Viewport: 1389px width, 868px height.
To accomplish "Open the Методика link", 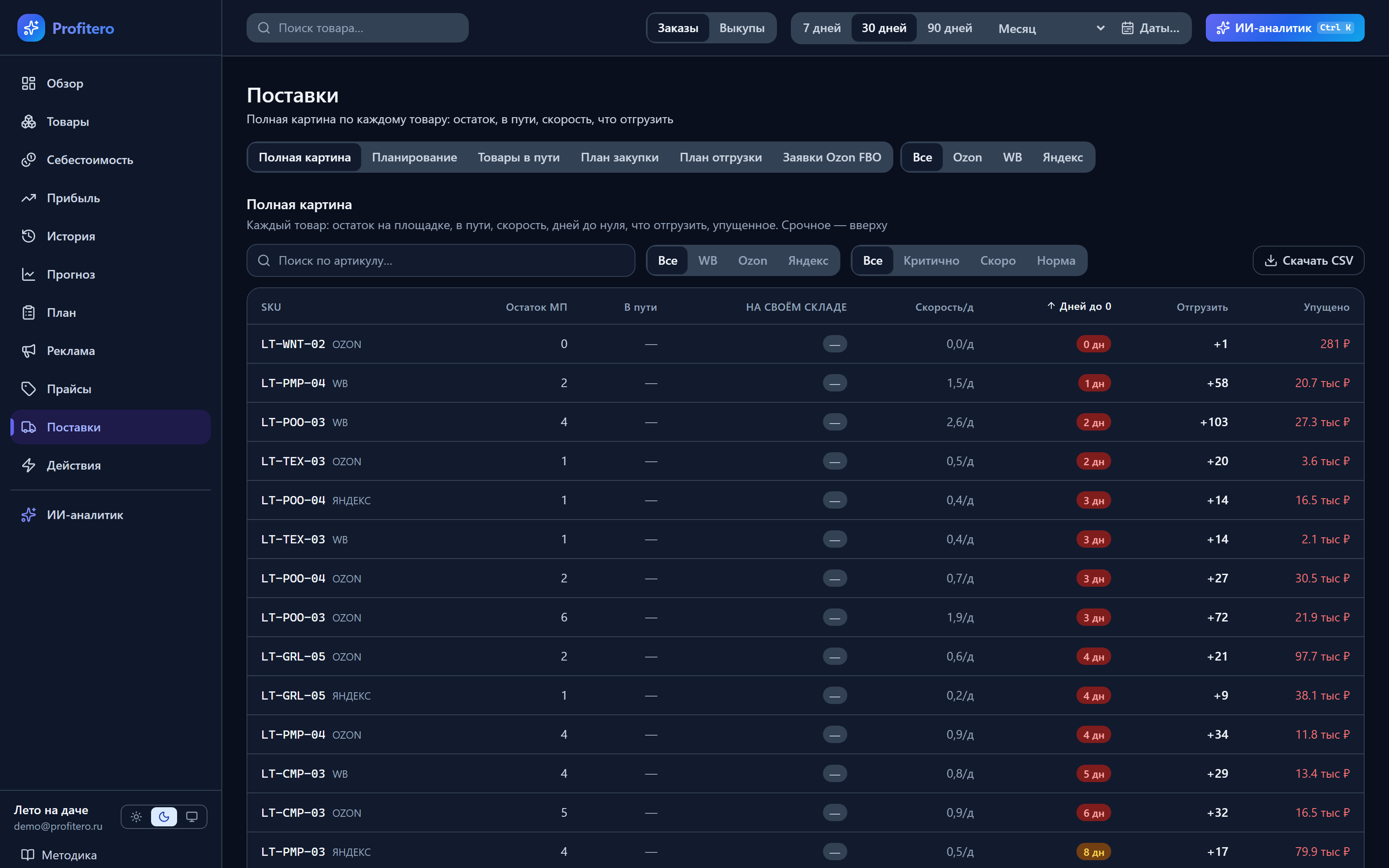I will [59, 855].
